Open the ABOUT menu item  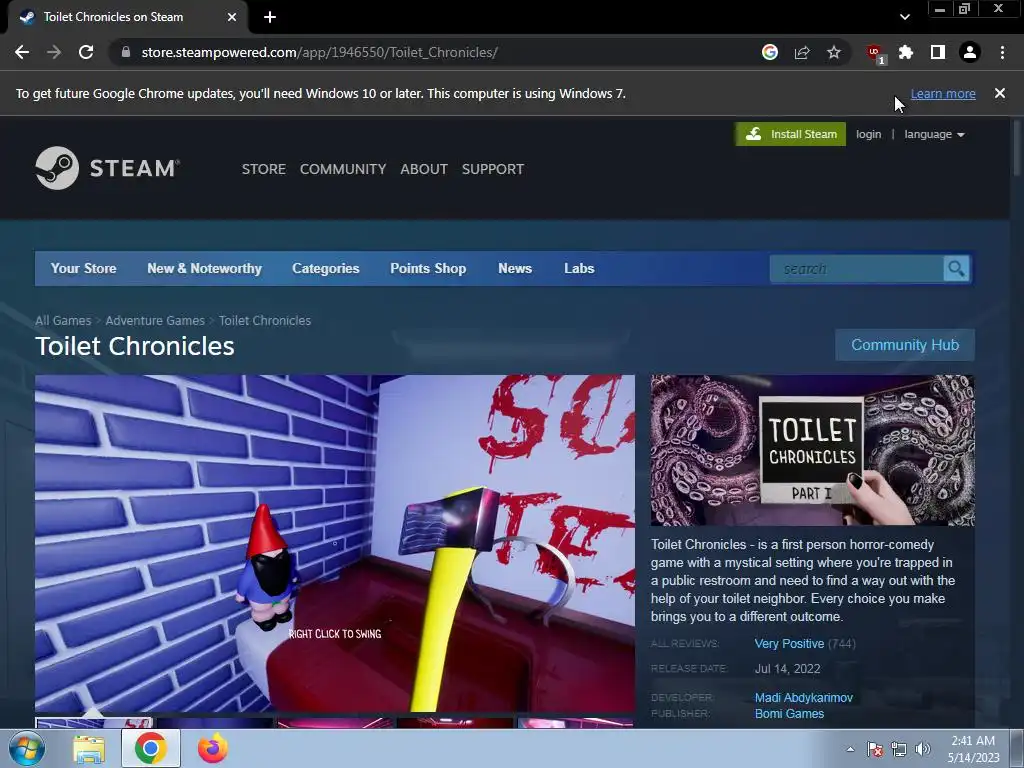(x=424, y=169)
